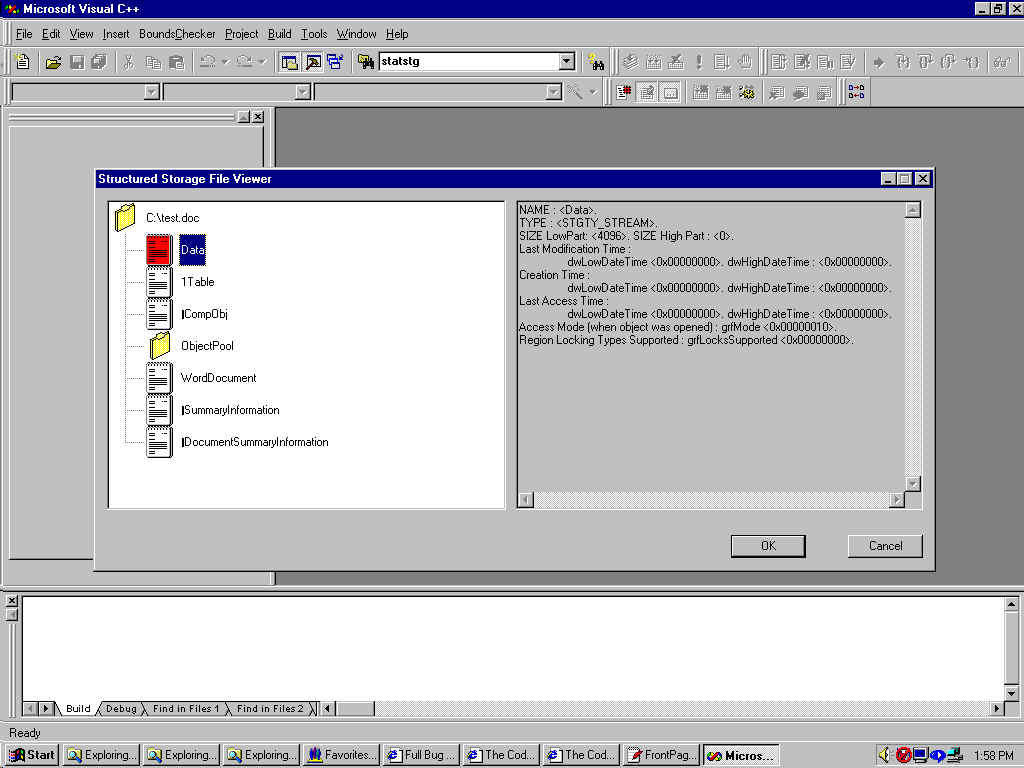Image resolution: width=1024 pixels, height=768 pixels.
Task: Open Favorites taskbar button
Action: (x=342, y=755)
